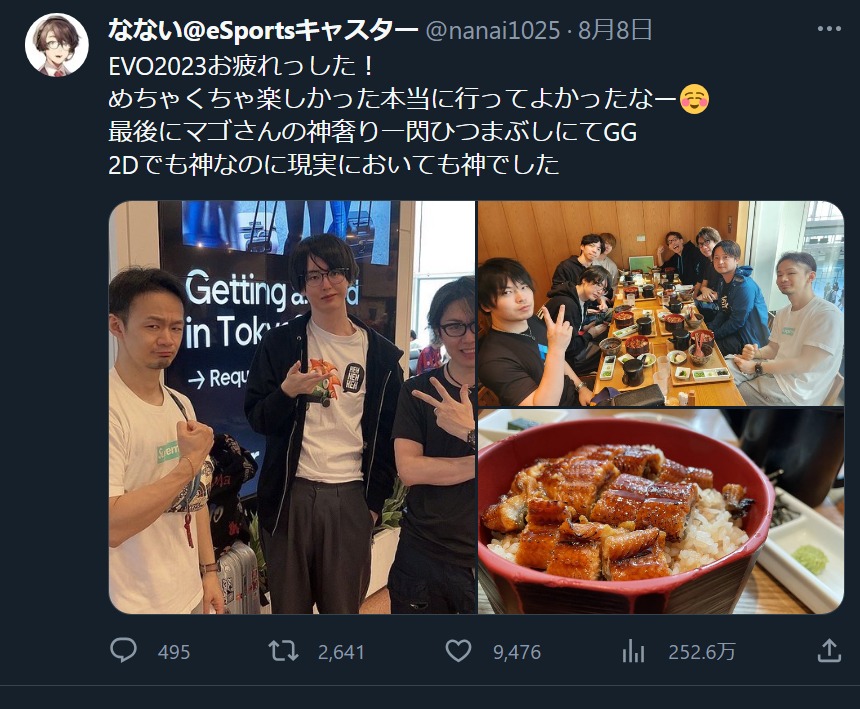Open view analytics bar chart icon

click(x=633, y=651)
